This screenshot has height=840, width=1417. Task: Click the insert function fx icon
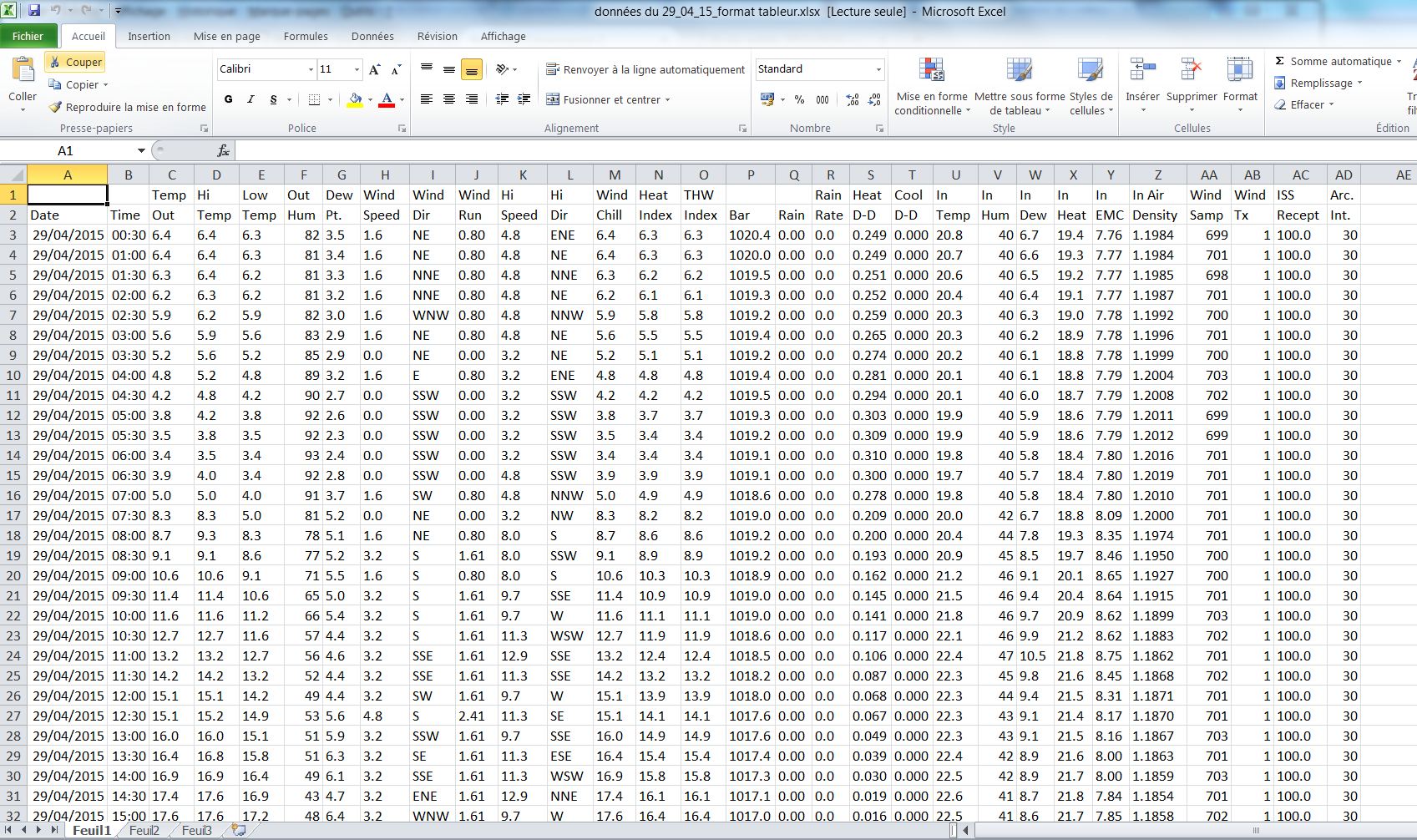click(x=223, y=150)
